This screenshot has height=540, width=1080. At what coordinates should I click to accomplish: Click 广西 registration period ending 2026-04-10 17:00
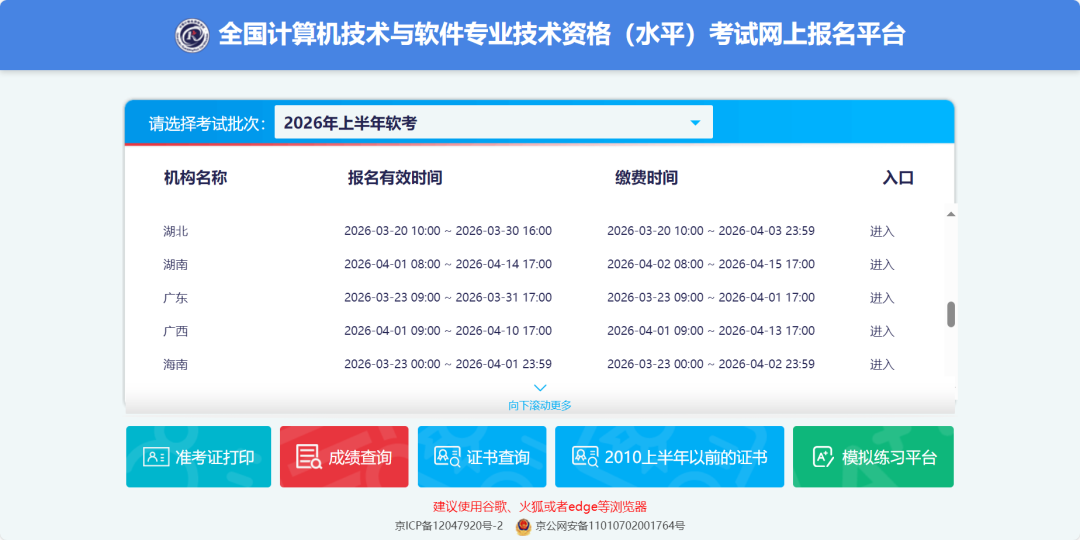pos(448,331)
